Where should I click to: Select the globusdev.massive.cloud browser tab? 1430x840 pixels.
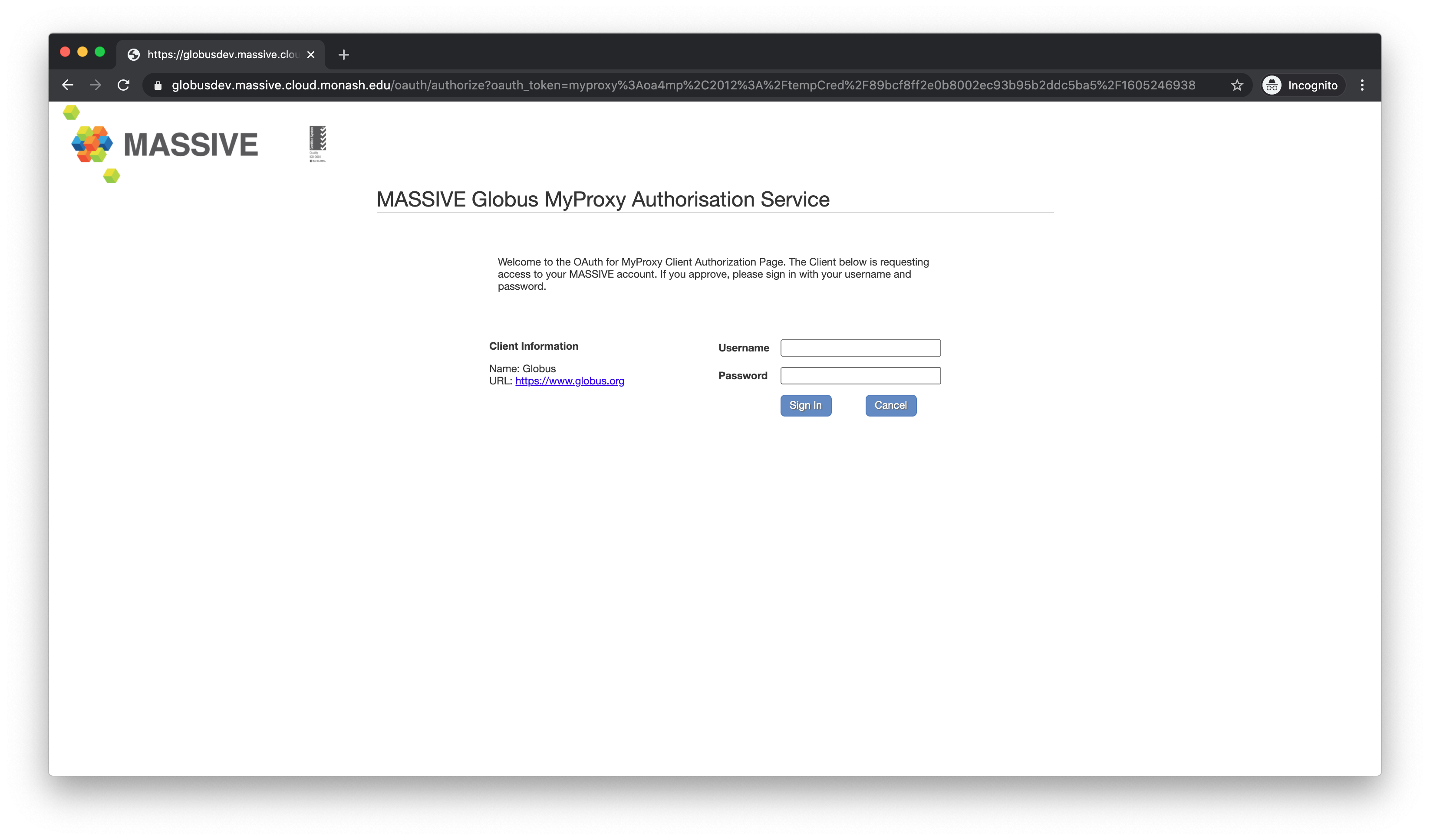(x=221, y=54)
